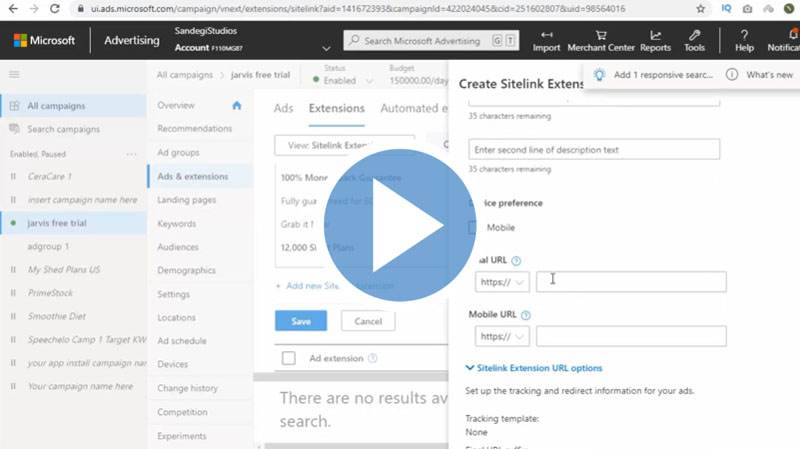
Task: Open the Tools menu
Action: click(694, 41)
